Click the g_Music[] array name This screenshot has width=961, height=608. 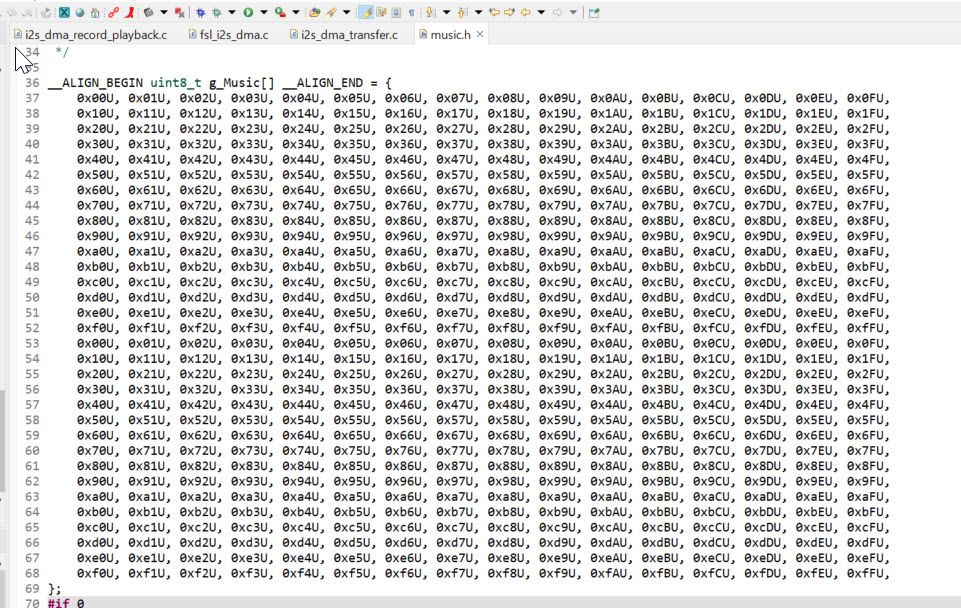tap(241, 83)
